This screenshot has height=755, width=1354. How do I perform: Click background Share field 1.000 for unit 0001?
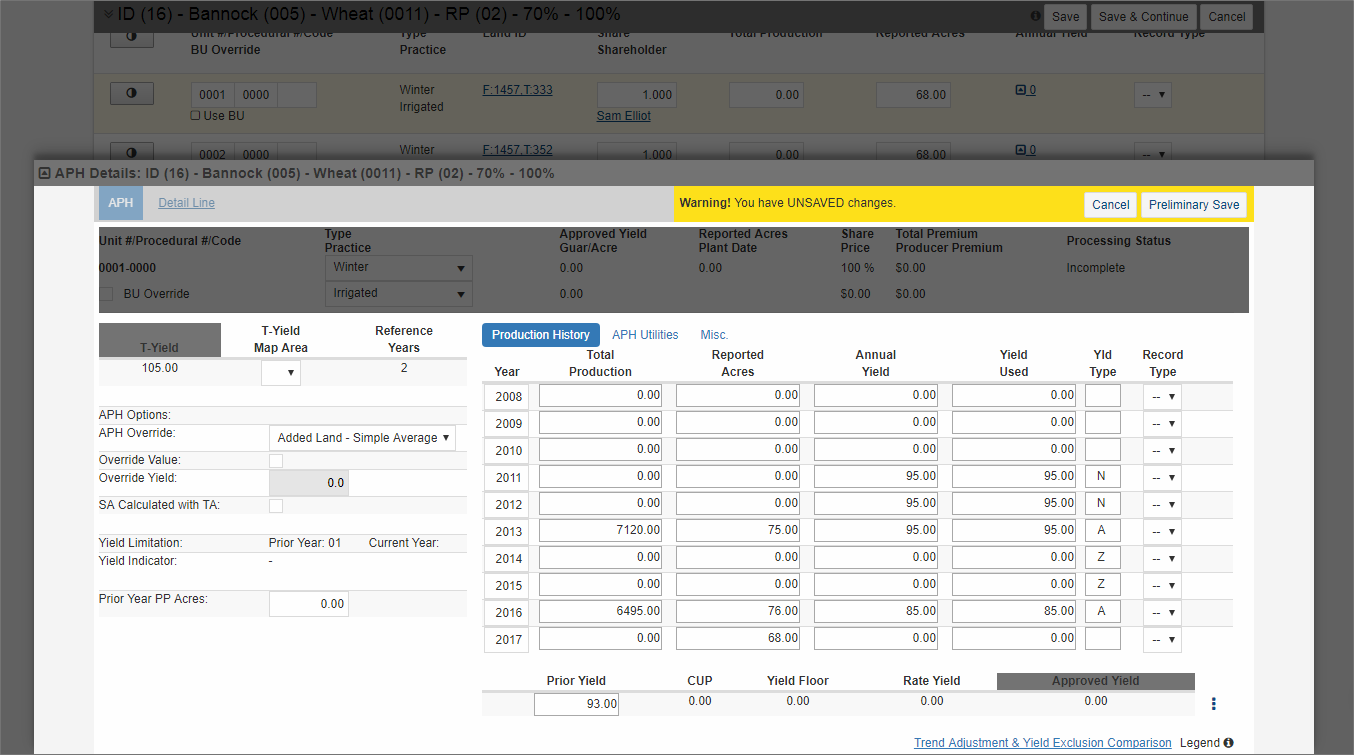[637, 95]
